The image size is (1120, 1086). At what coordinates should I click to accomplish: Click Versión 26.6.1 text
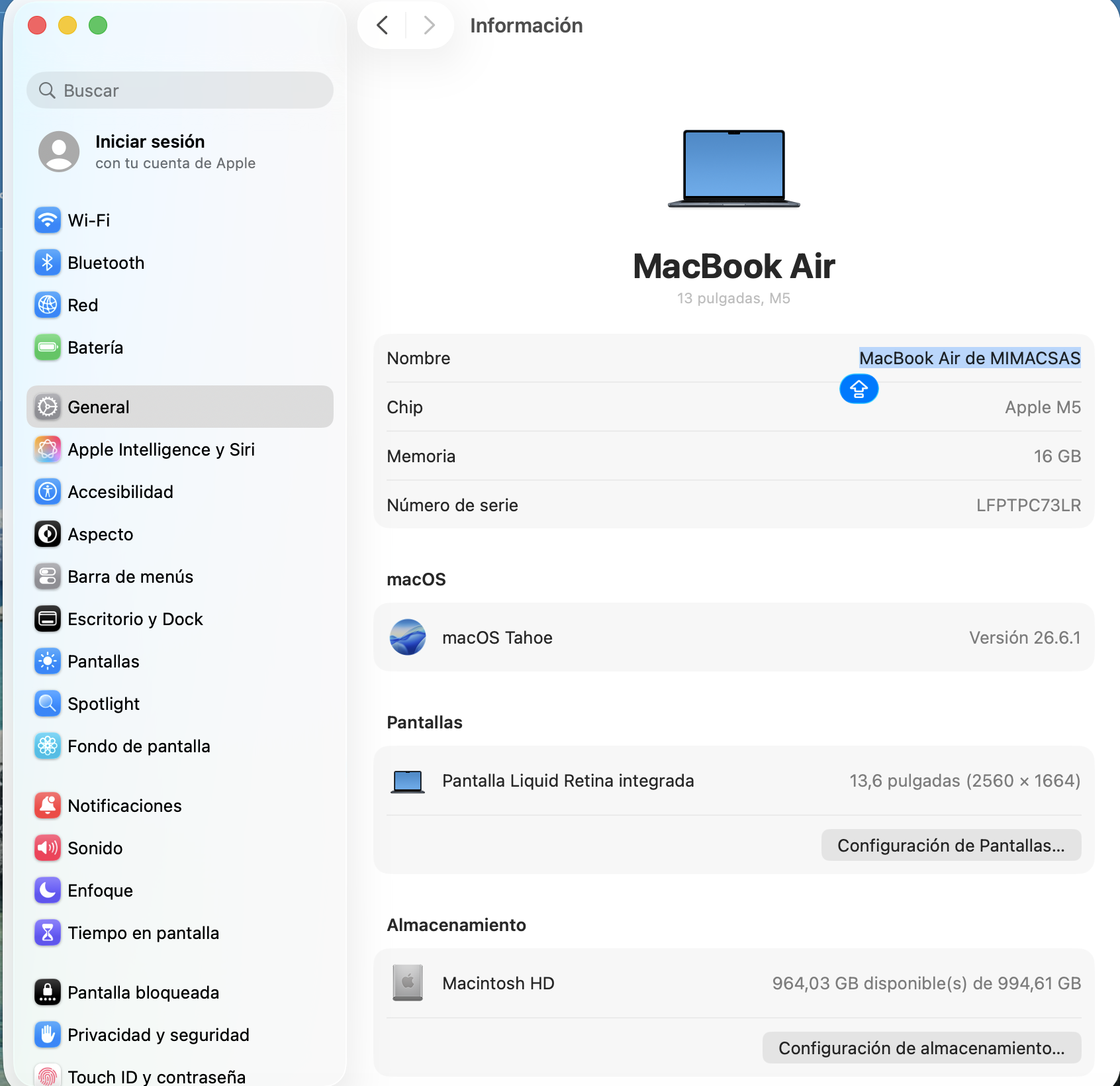click(x=1025, y=638)
